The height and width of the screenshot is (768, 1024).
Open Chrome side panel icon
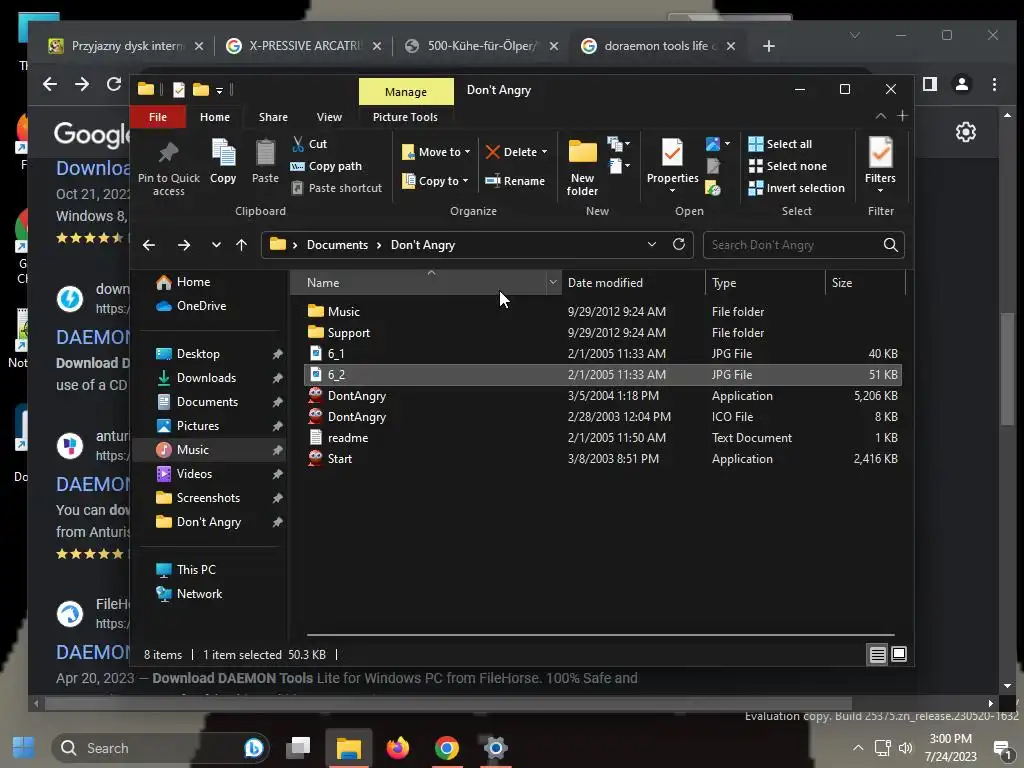[929, 84]
